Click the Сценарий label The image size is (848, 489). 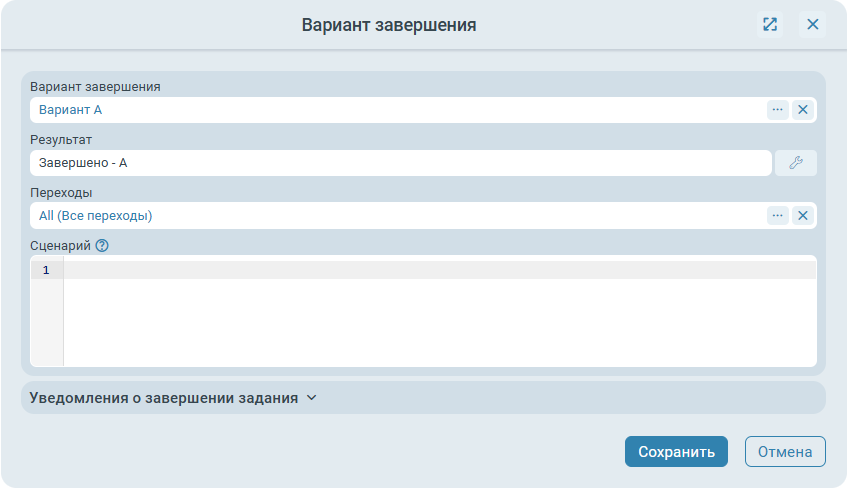coord(60,245)
